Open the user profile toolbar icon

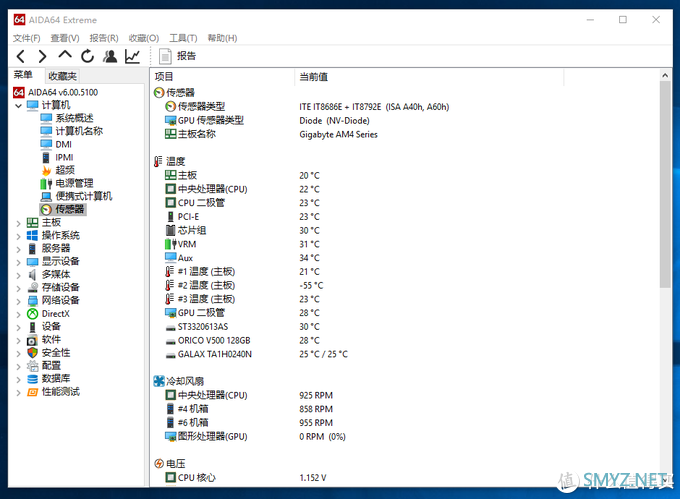110,56
